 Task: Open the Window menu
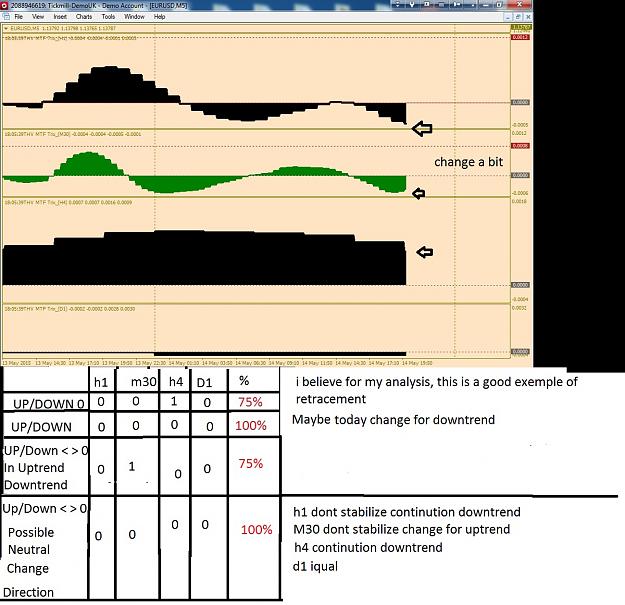pyautogui.click(x=134, y=17)
